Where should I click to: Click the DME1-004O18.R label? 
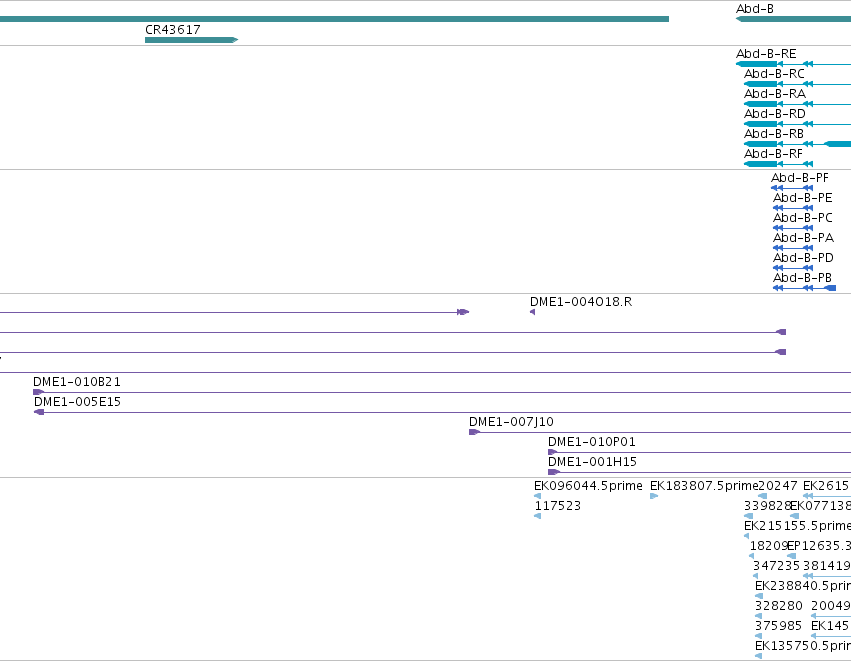click(581, 302)
